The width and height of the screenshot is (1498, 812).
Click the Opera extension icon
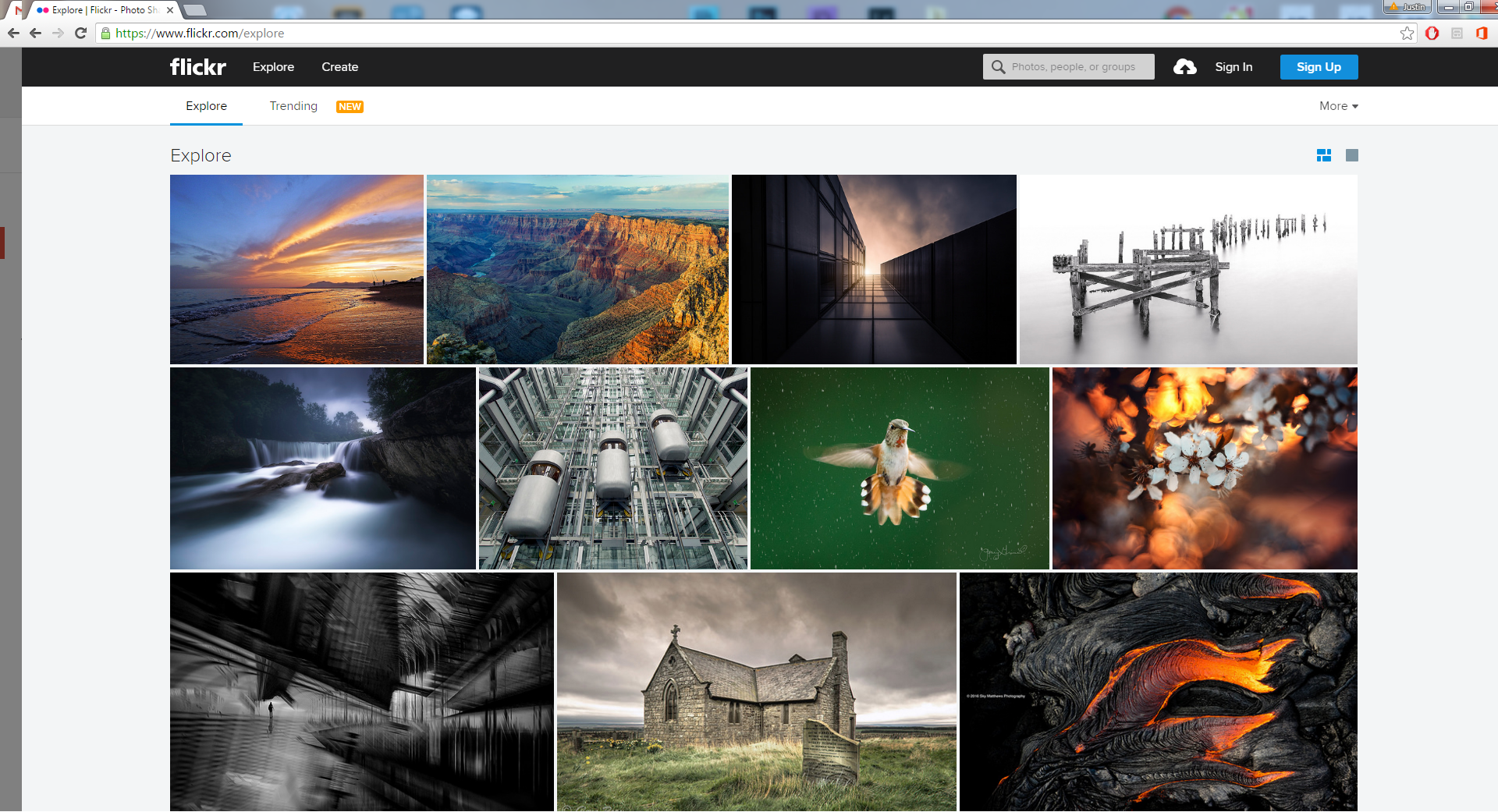click(x=1432, y=33)
